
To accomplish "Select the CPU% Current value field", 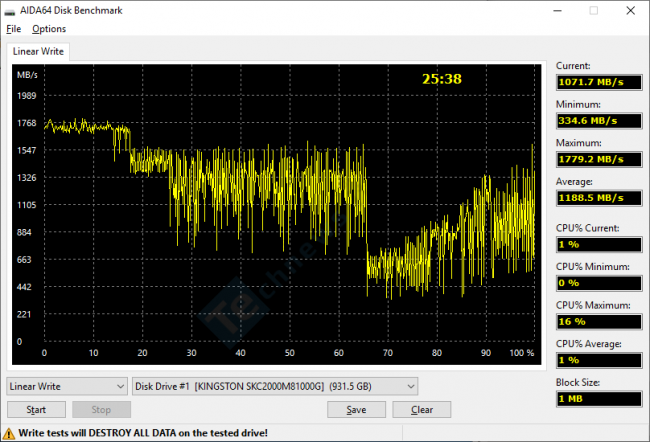I will click(x=599, y=245).
